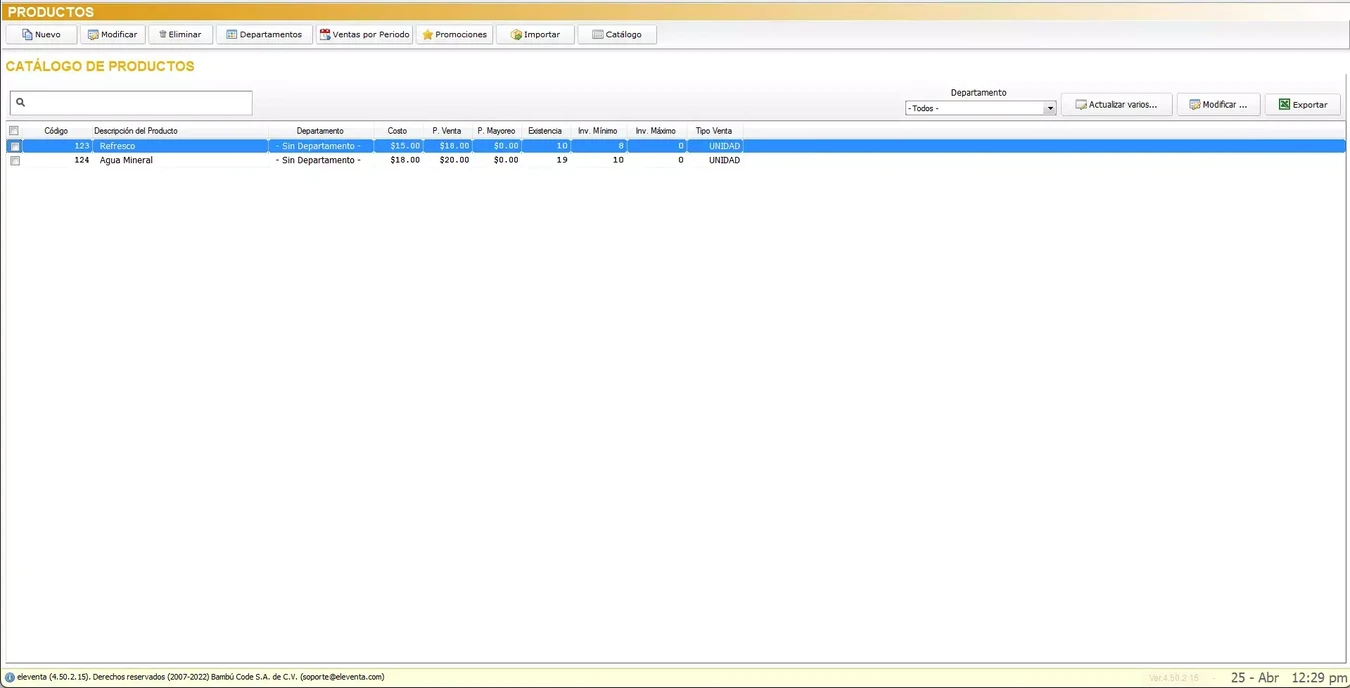Select the Modificar pencil icon in toolbar
The height and width of the screenshot is (688, 1350).
click(x=94, y=34)
